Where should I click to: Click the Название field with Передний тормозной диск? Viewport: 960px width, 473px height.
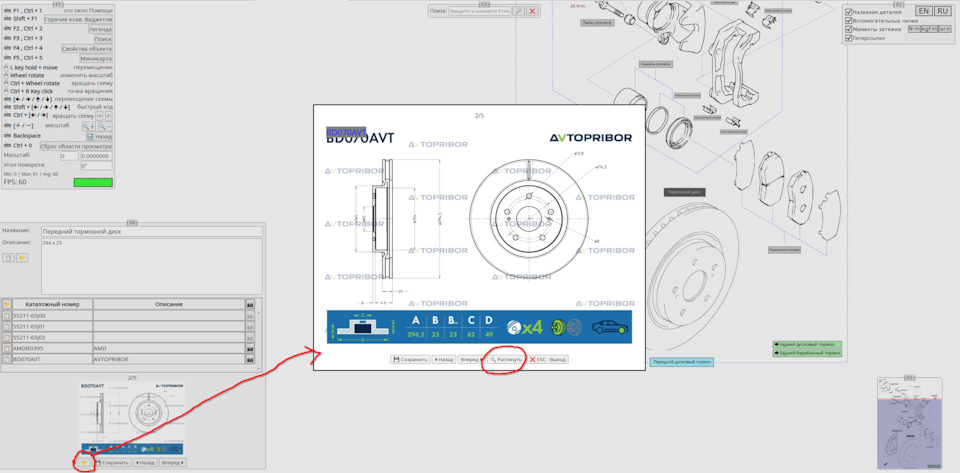tap(151, 231)
